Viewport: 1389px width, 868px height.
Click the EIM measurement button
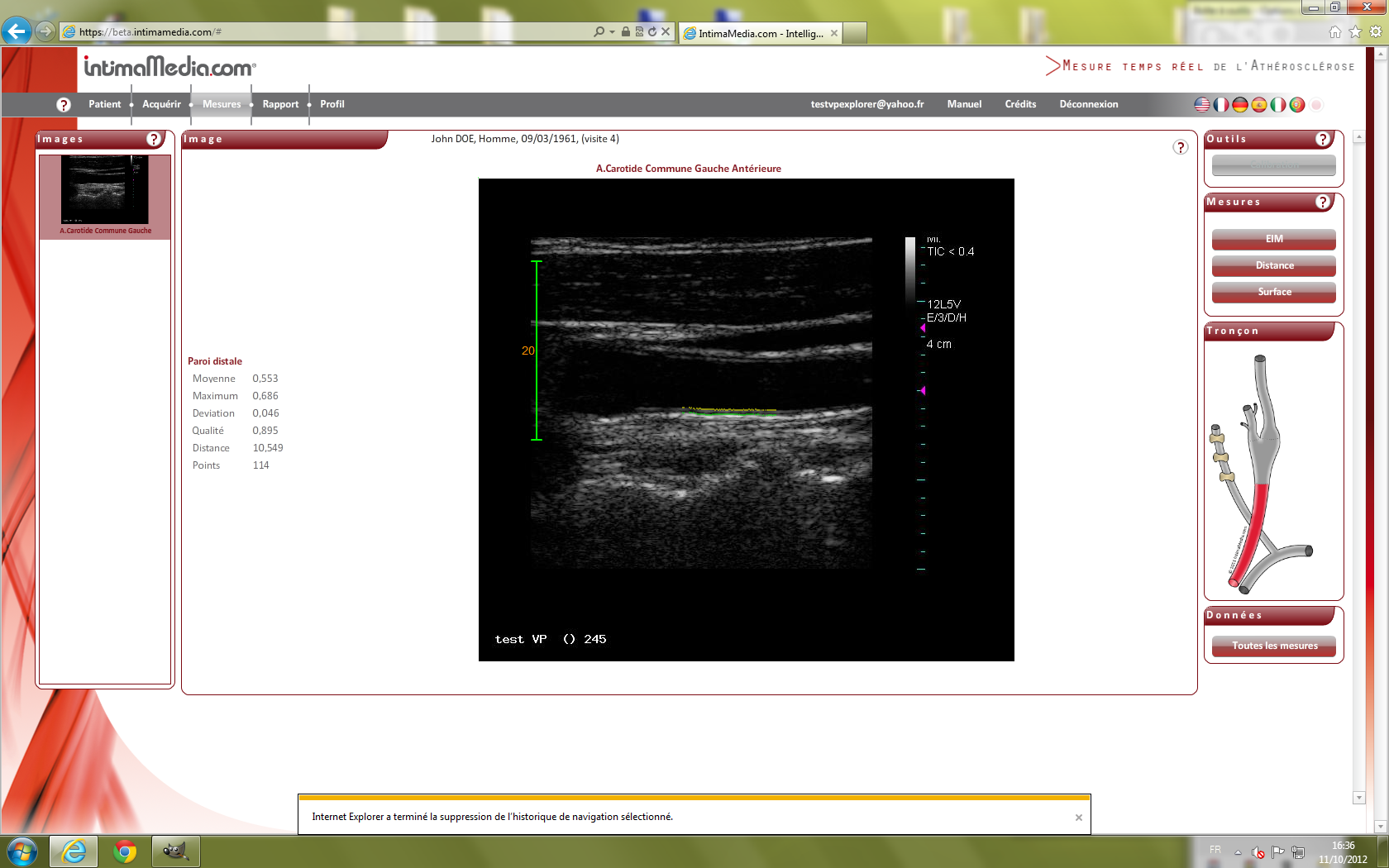1273,239
